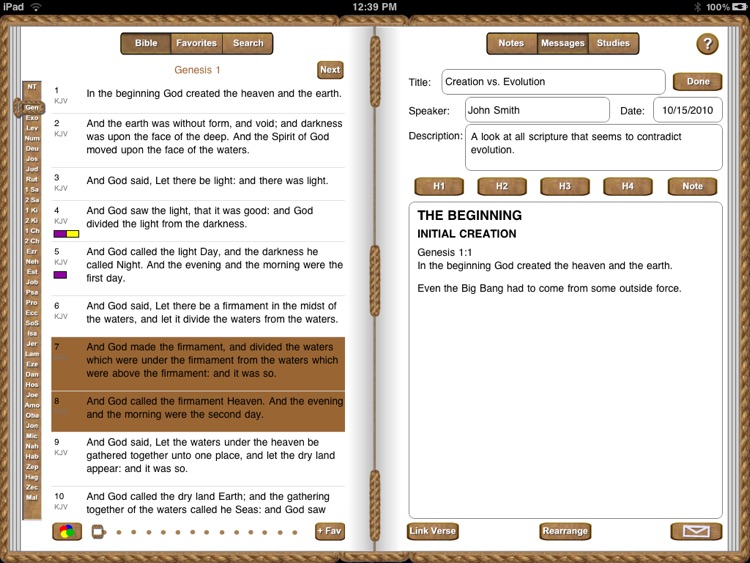This screenshot has height=563, width=750.
Task: Edit the Date field 10/15/2010
Action: point(687,110)
